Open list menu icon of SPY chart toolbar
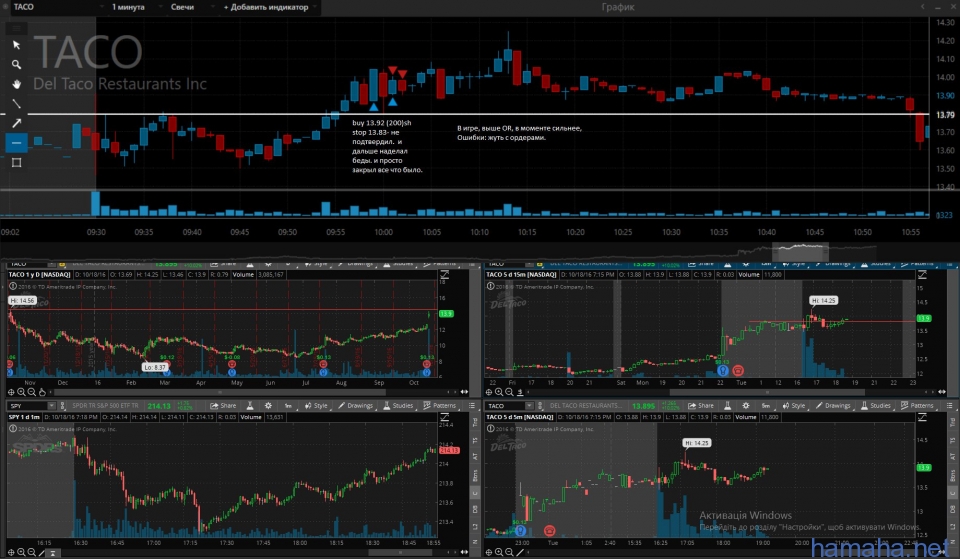Screen dimensions: 960x559 pos(472,405)
